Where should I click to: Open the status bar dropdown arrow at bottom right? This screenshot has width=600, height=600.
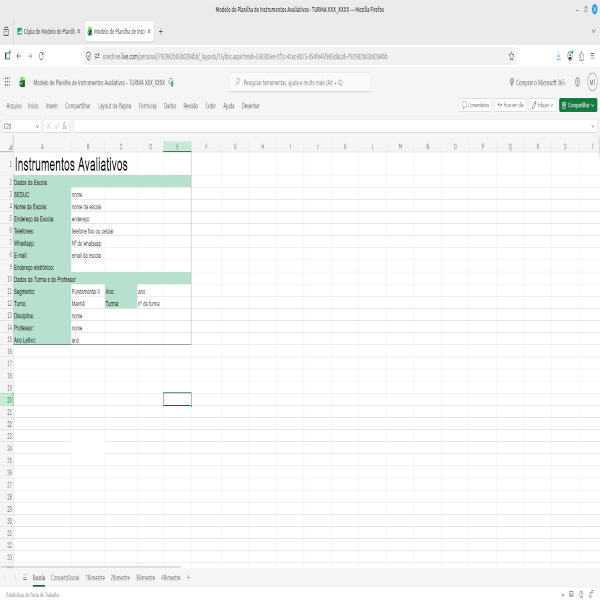(x=562, y=595)
